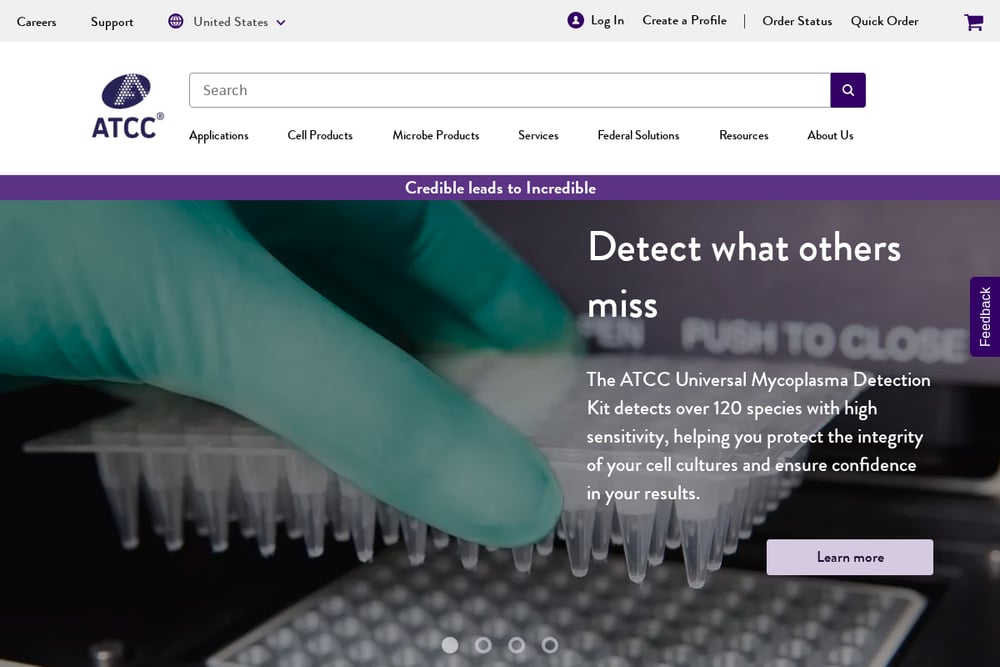Screen dimensions: 1000x667
Task: Select the fourth carousel slide dot
Action: coord(550,645)
